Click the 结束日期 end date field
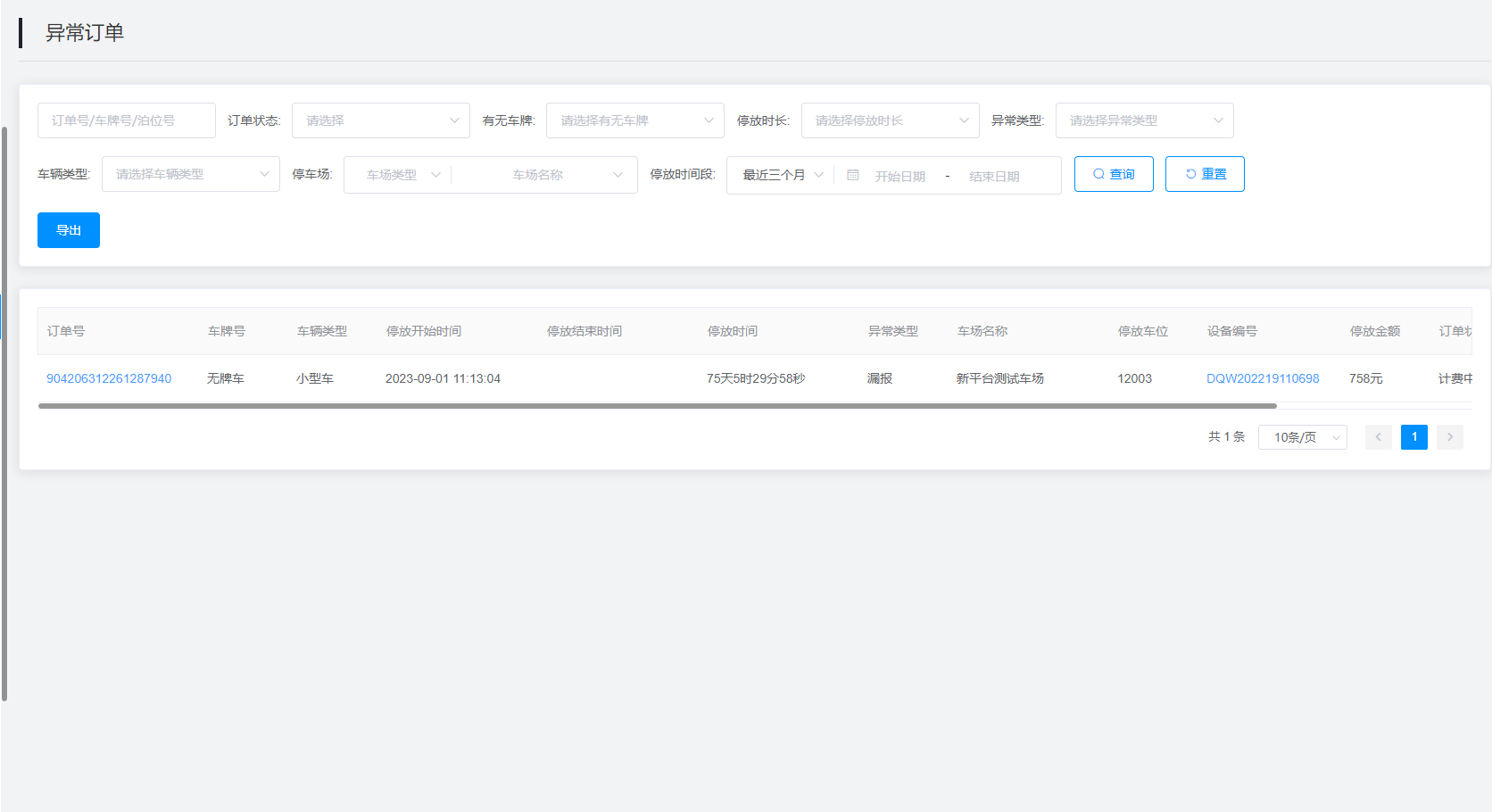The width and height of the screenshot is (1492, 812). pyautogui.click(x=994, y=177)
